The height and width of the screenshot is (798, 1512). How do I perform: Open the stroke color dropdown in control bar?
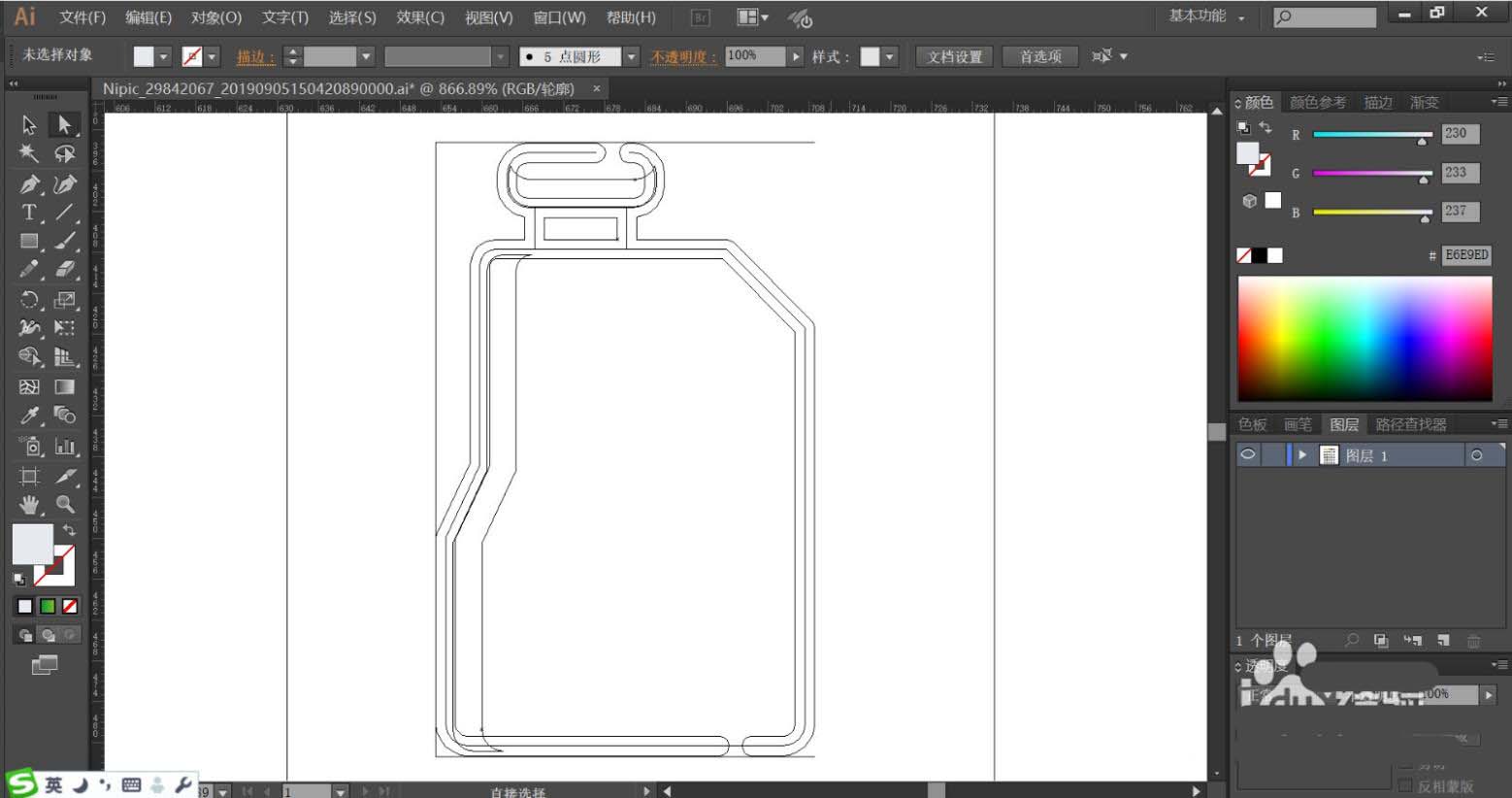click(x=213, y=56)
